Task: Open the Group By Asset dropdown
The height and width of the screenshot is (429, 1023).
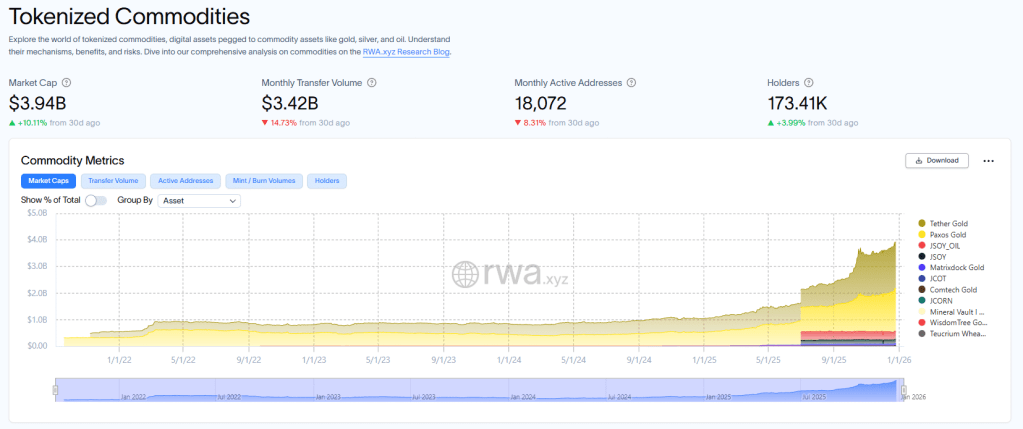Action: point(199,200)
